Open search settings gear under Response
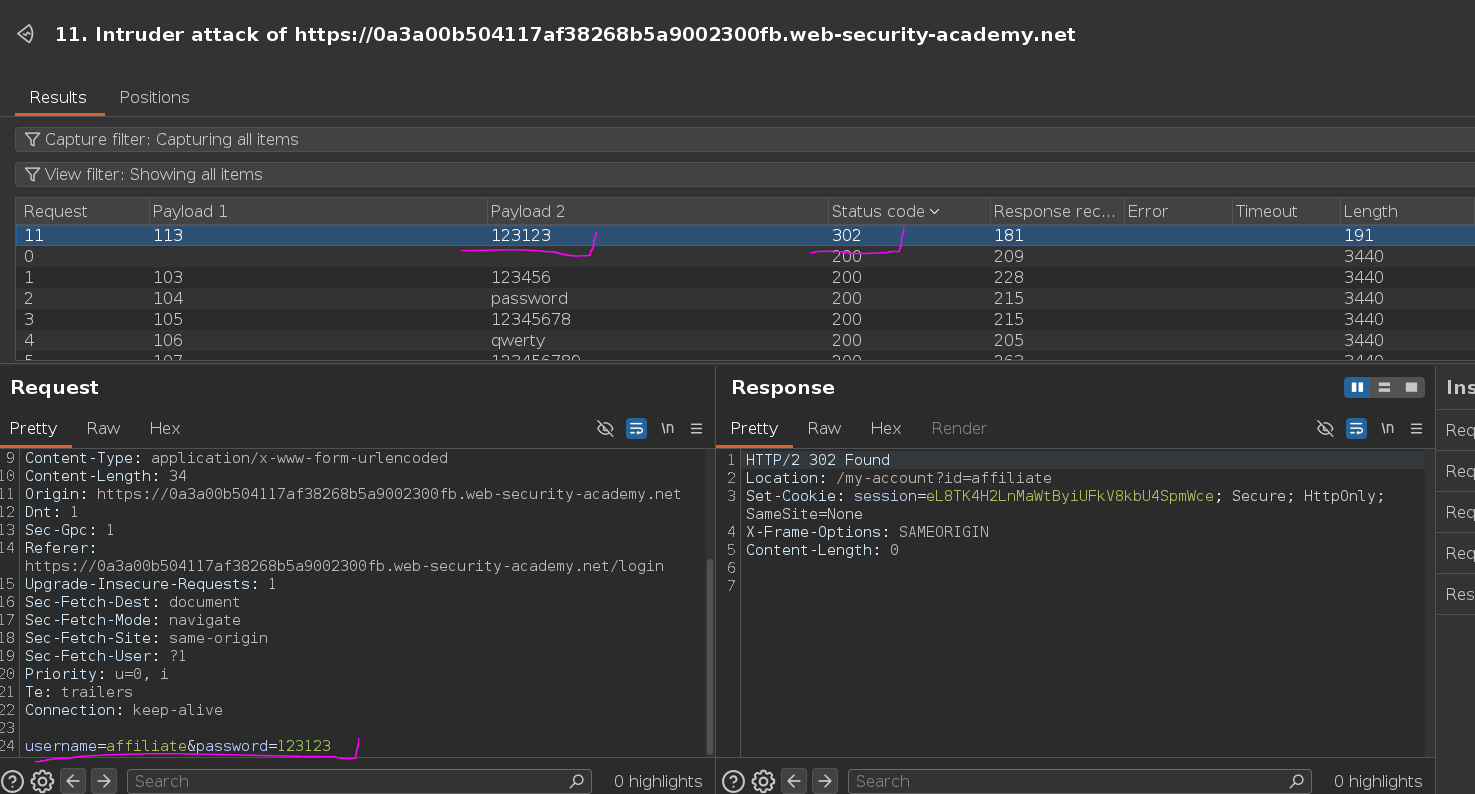The width and height of the screenshot is (1475, 794). (763, 781)
